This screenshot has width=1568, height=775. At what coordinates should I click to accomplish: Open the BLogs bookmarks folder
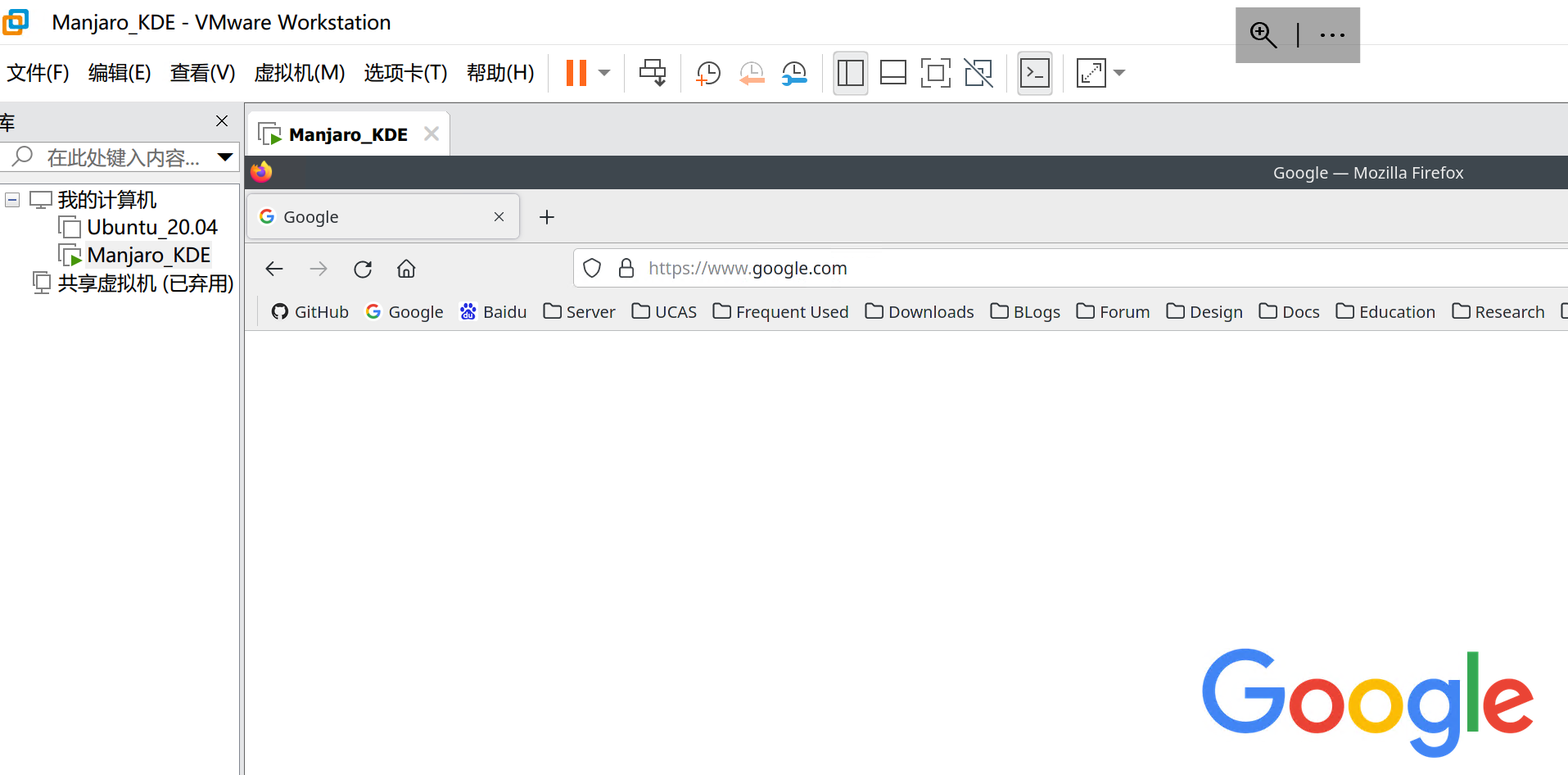click(x=1025, y=312)
